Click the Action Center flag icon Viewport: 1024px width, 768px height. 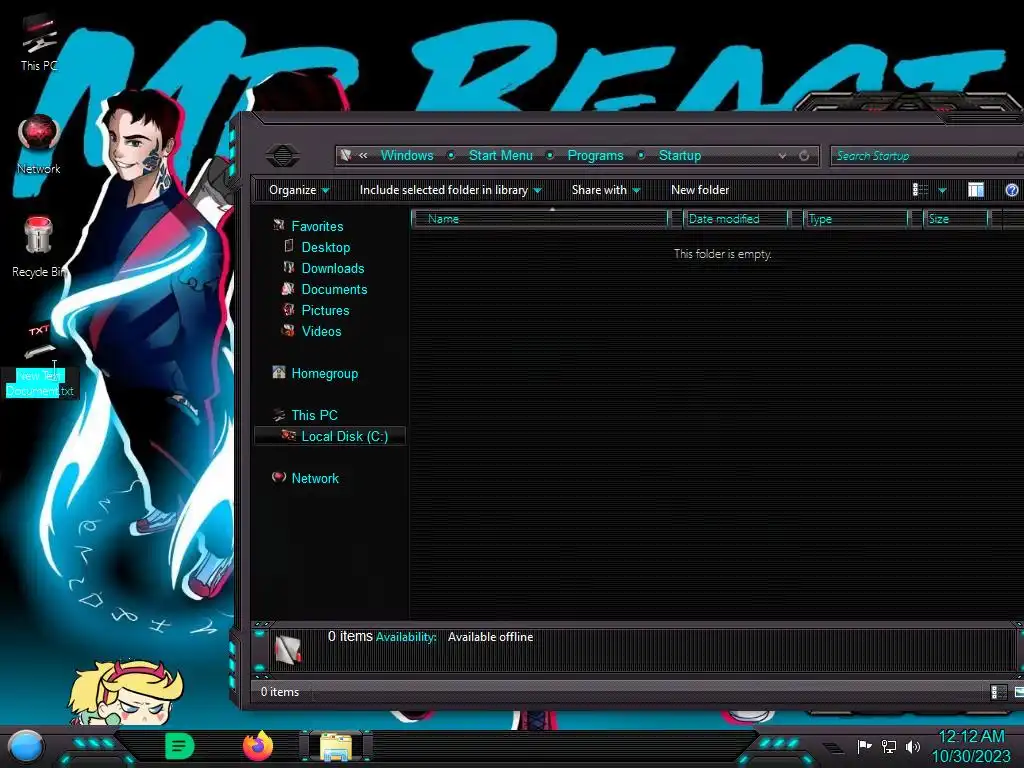pos(865,746)
